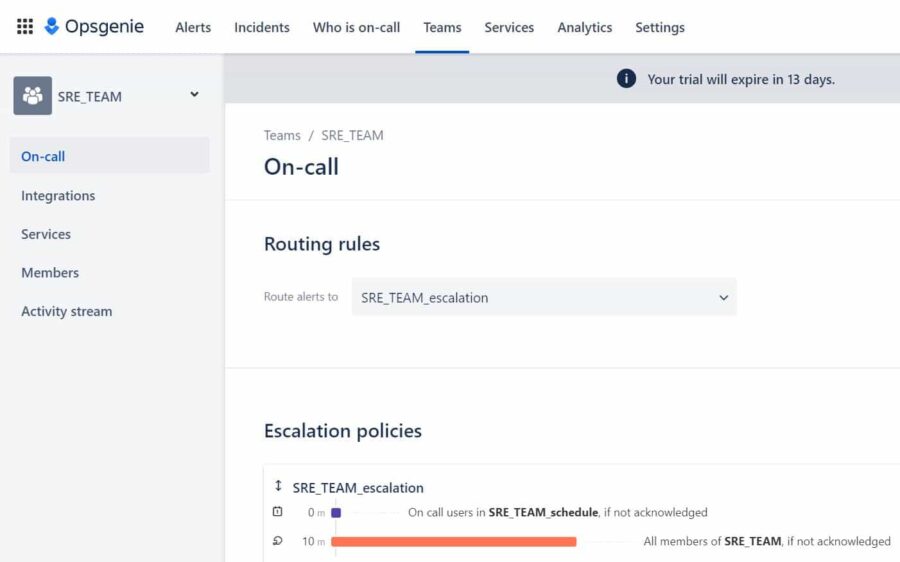Click the All members of SRE_TEAM rule
The height and width of the screenshot is (562, 900).
pyautogui.click(x=767, y=541)
